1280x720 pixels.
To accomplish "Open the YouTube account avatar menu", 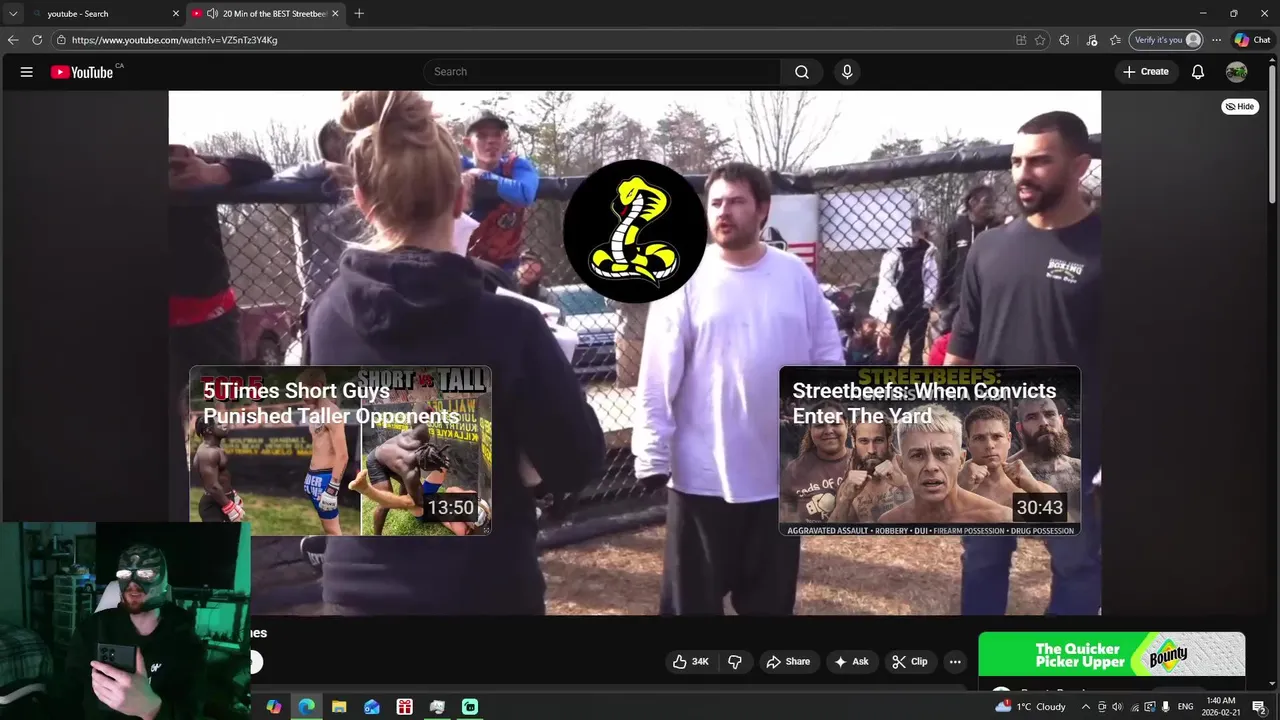I will point(1237,72).
